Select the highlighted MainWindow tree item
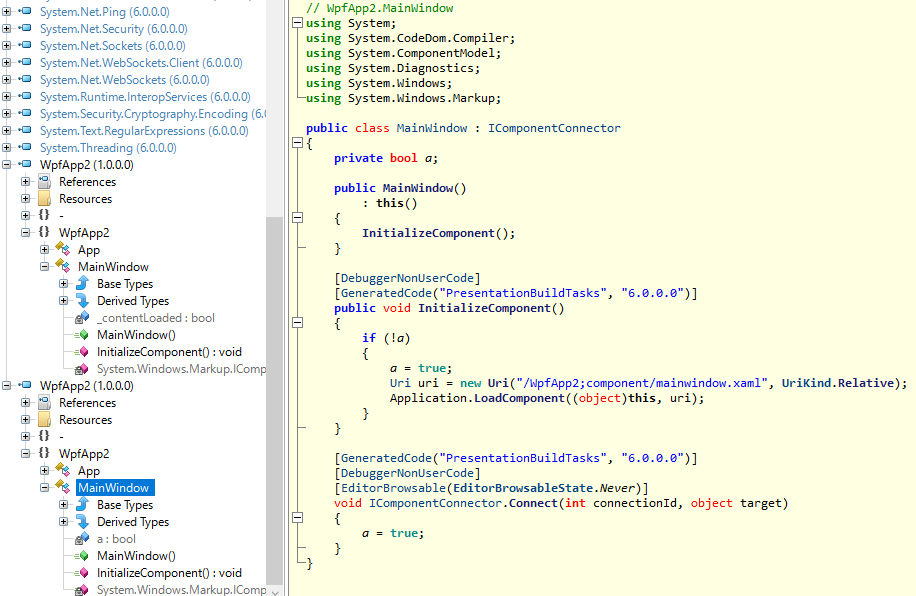916x596 pixels. (x=115, y=487)
